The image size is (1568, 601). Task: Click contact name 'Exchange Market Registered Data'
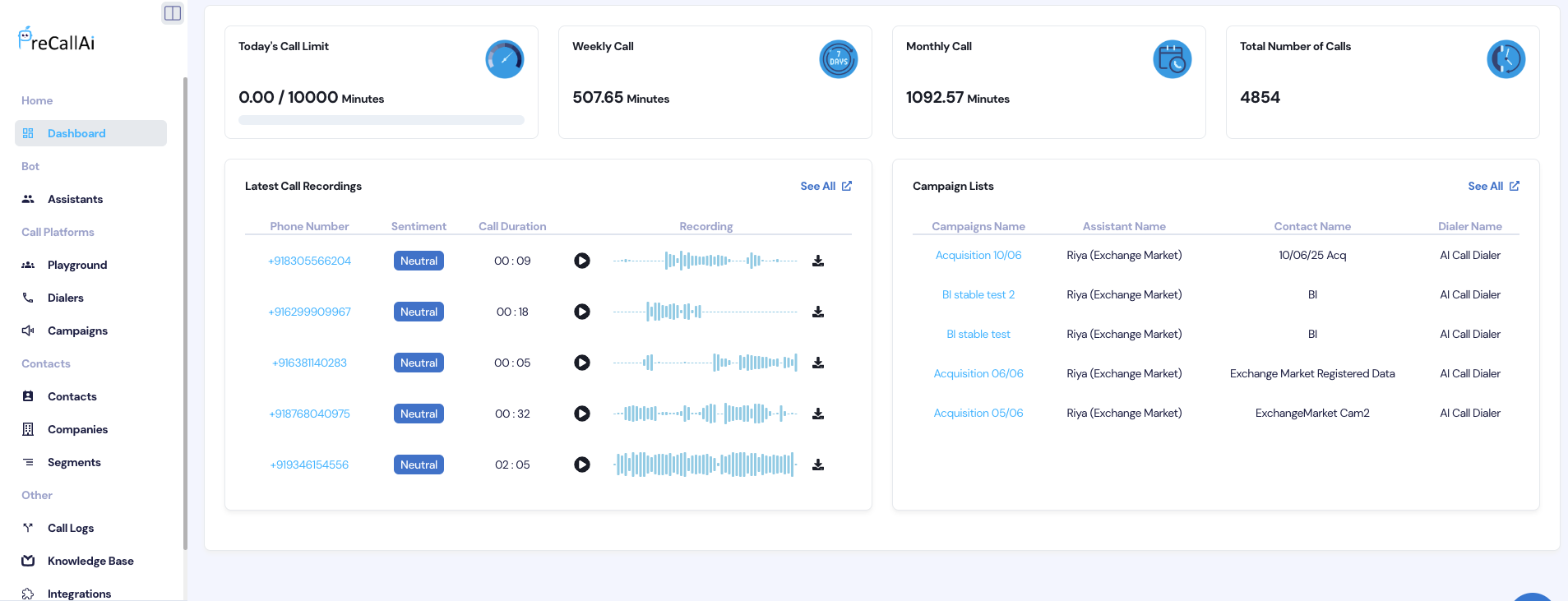point(1312,373)
